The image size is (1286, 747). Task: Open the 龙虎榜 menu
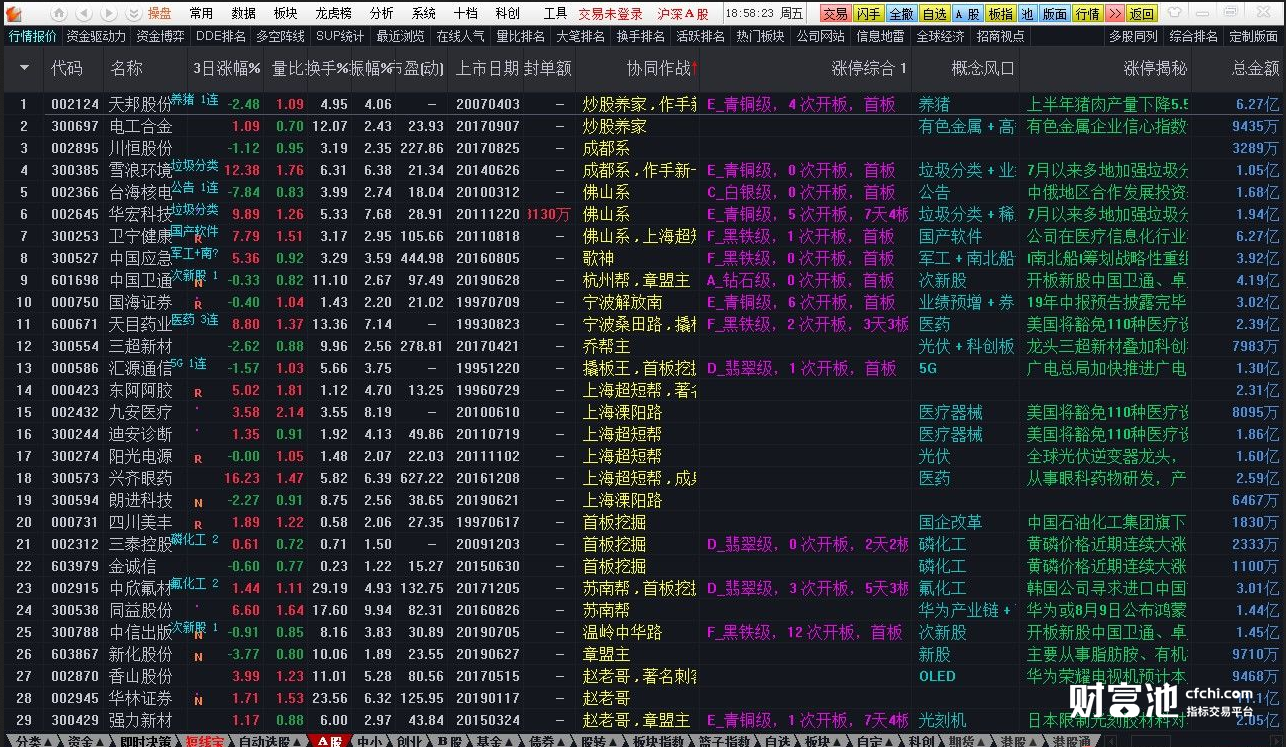[x=333, y=14]
